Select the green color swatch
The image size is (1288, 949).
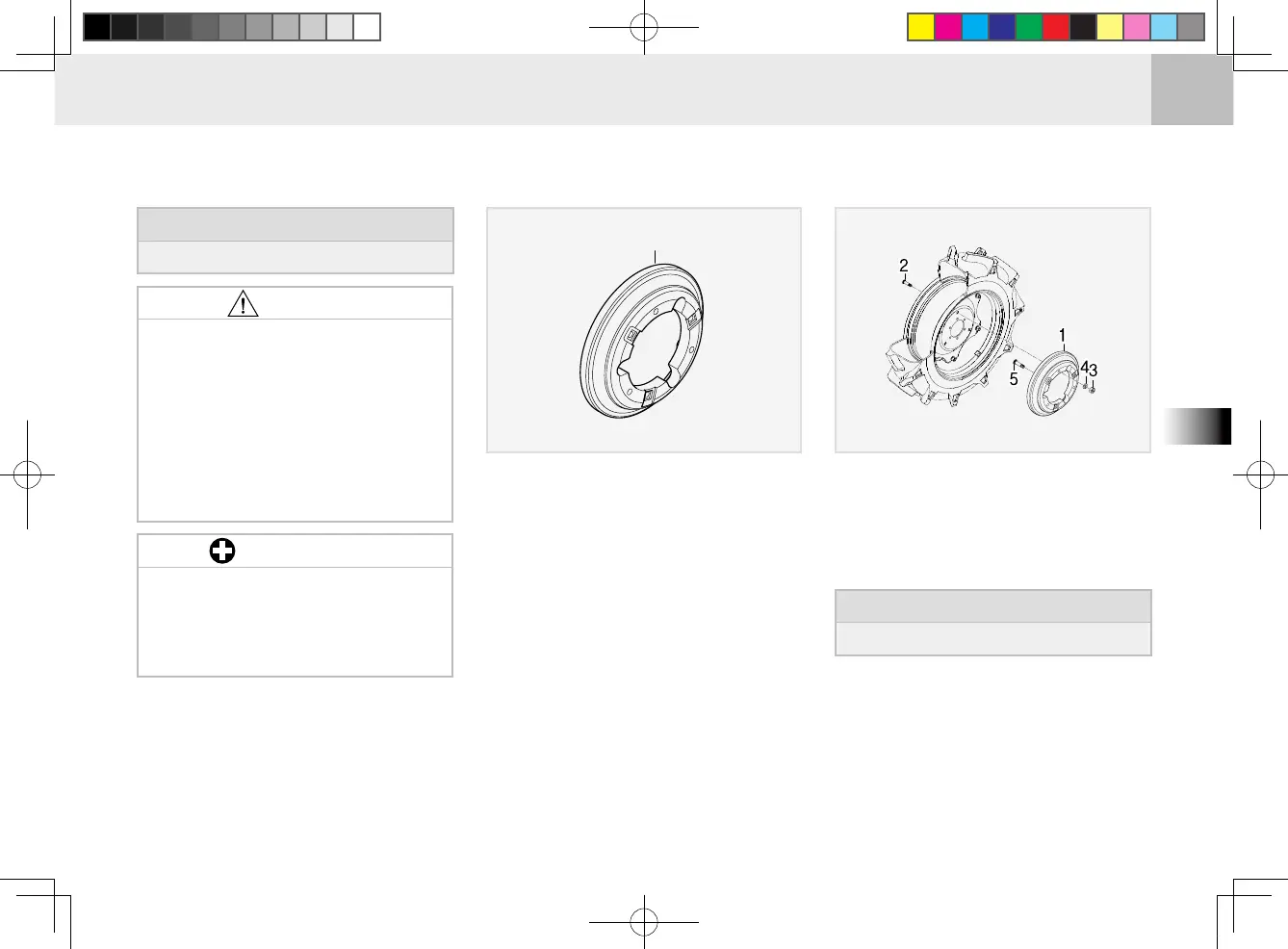click(1029, 27)
